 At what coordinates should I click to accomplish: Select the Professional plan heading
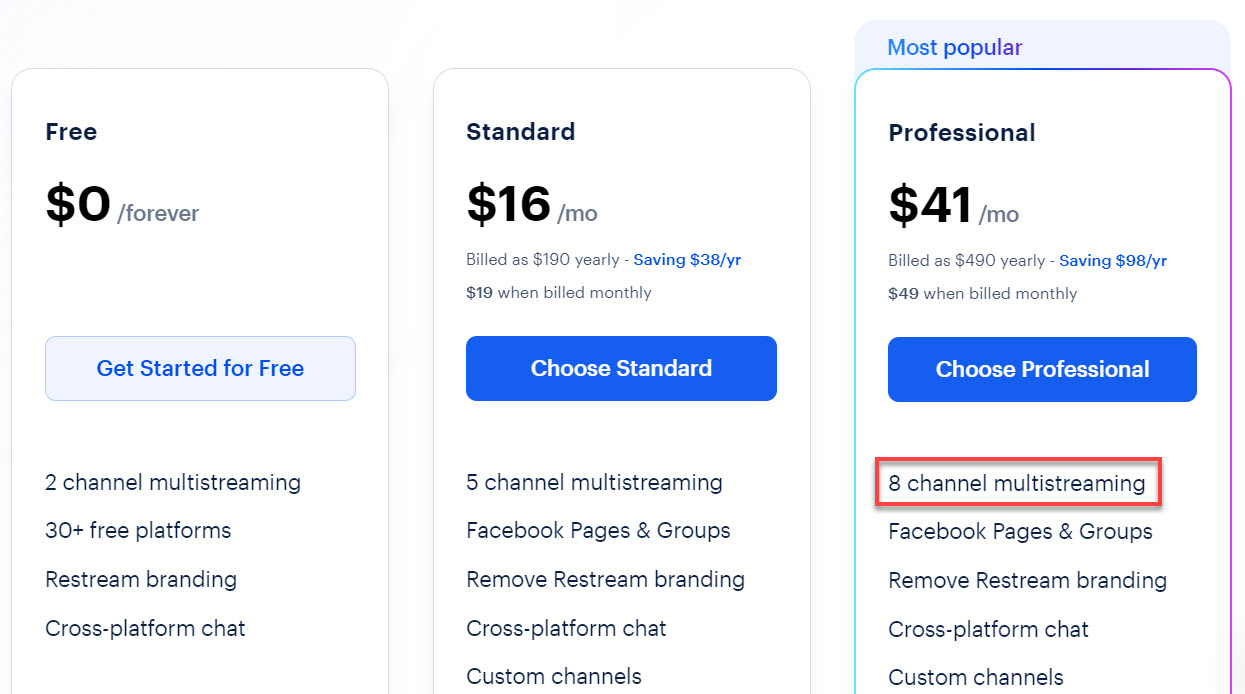click(962, 133)
